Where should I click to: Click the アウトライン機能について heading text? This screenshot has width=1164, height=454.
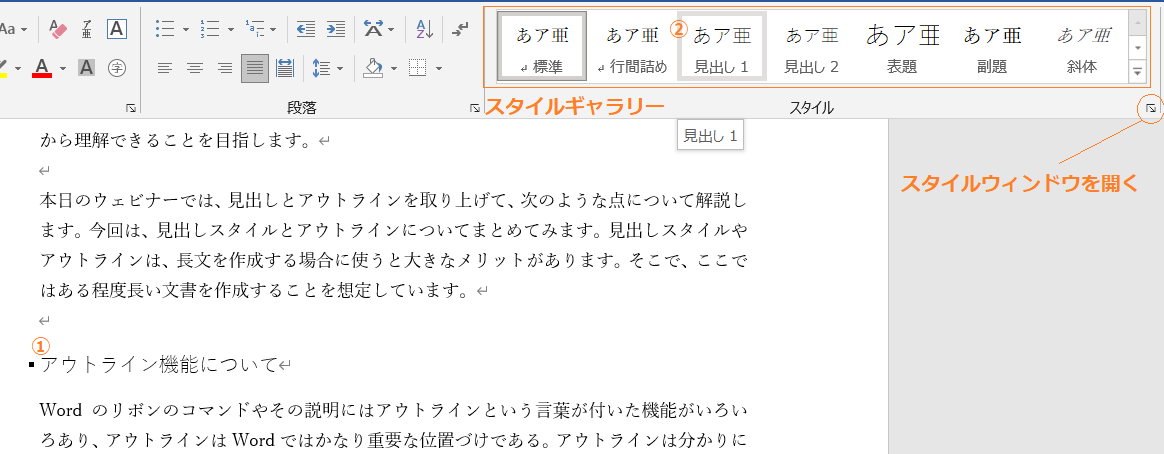pos(160,365)
